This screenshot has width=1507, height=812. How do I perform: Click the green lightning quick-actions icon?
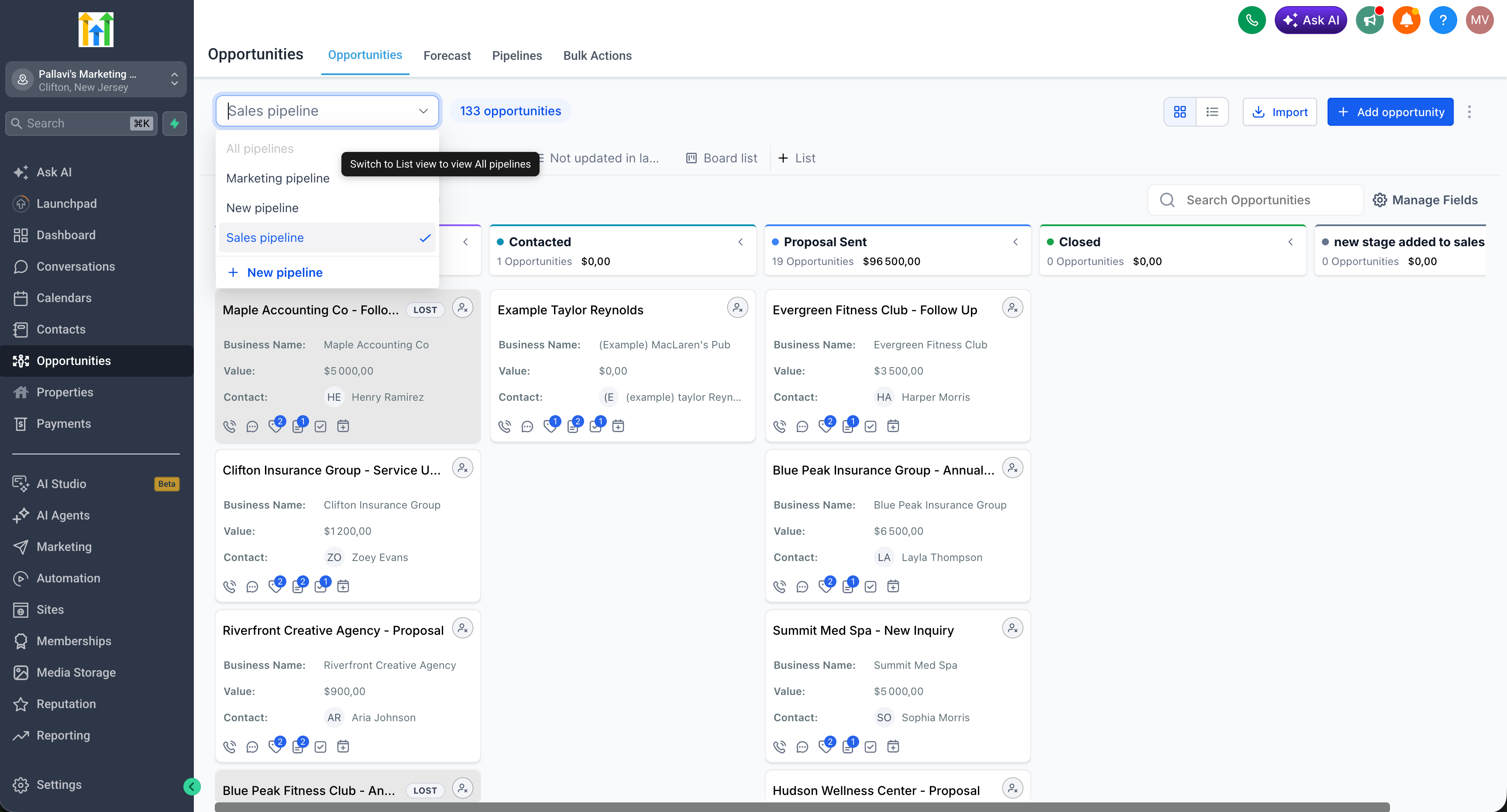pyautogui.click(x=174, y=124)
